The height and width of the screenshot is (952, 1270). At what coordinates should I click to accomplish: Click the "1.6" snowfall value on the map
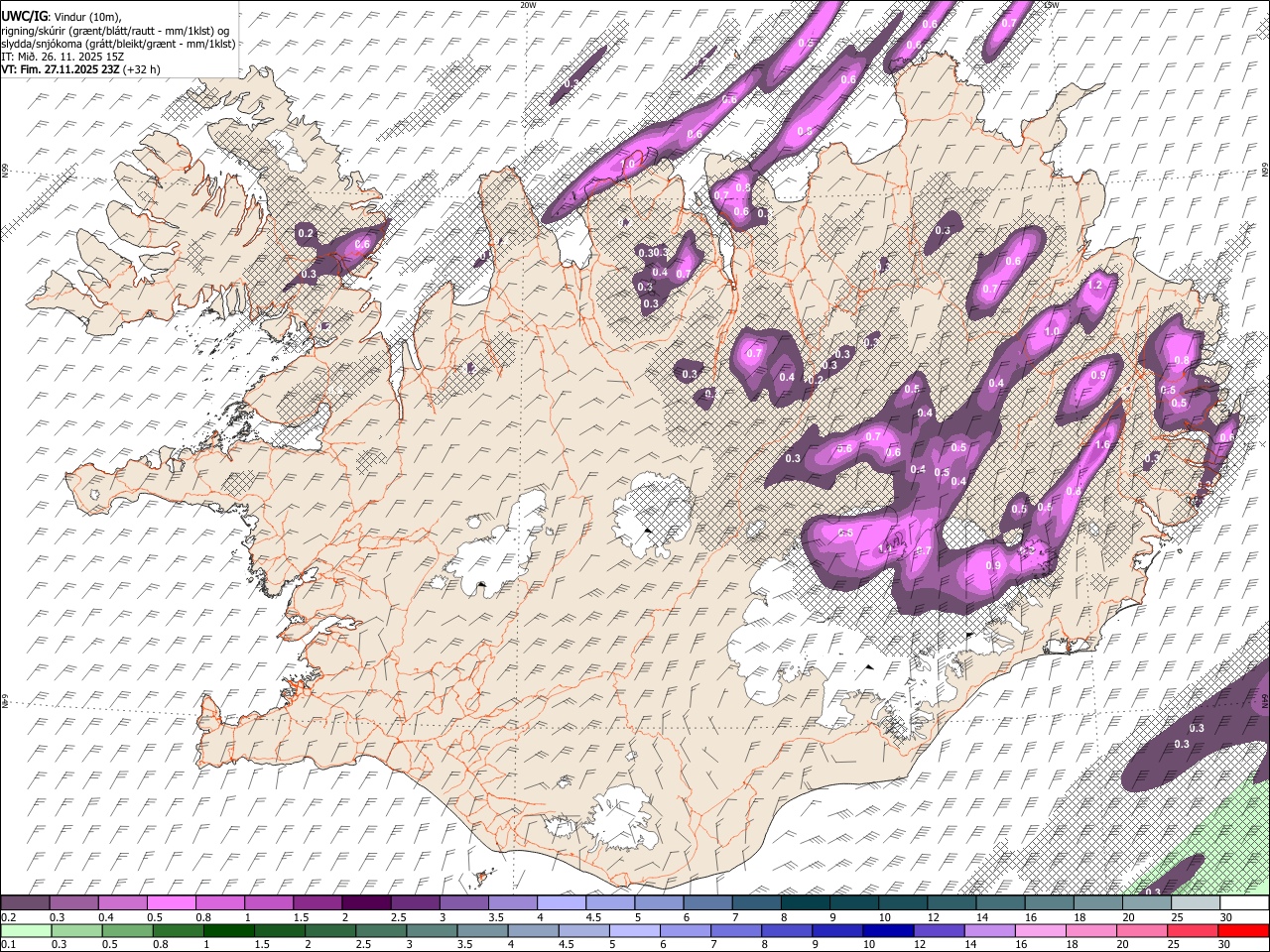(1102, 445)
